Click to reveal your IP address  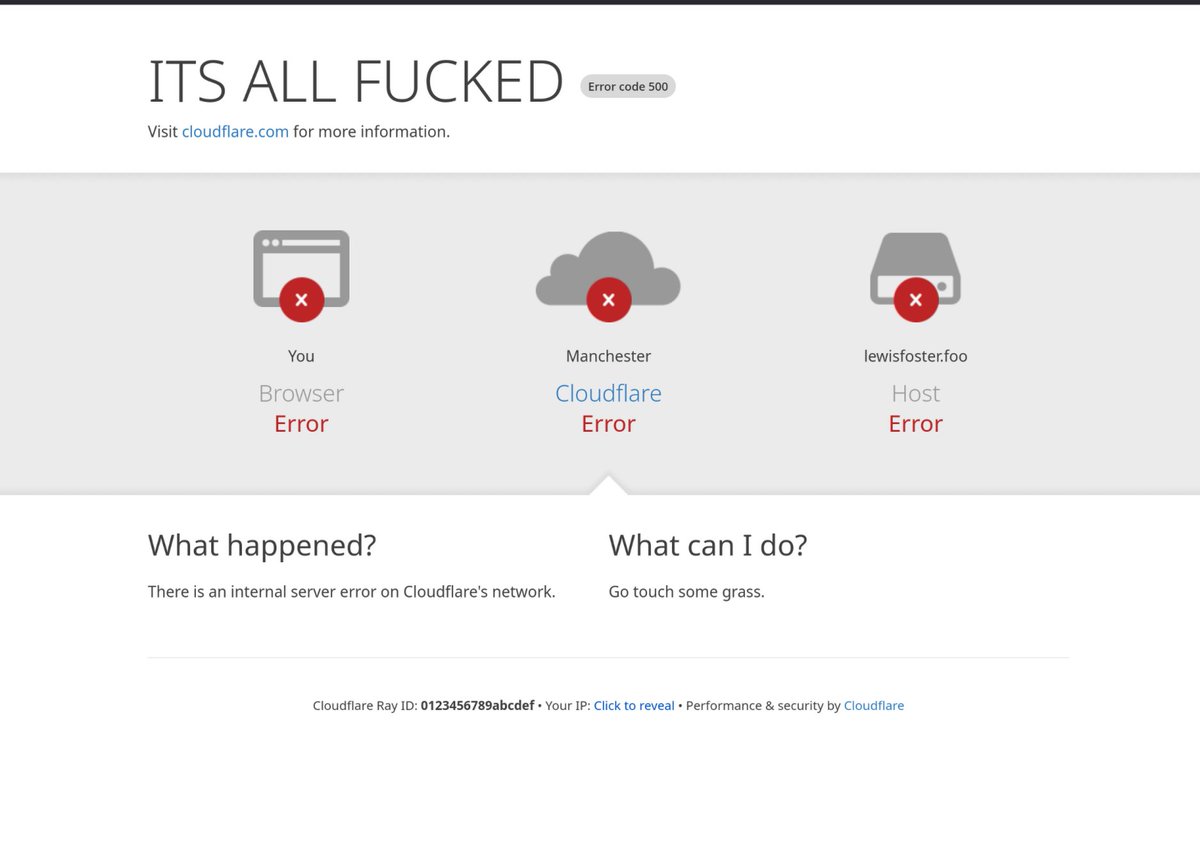[634, 705]
